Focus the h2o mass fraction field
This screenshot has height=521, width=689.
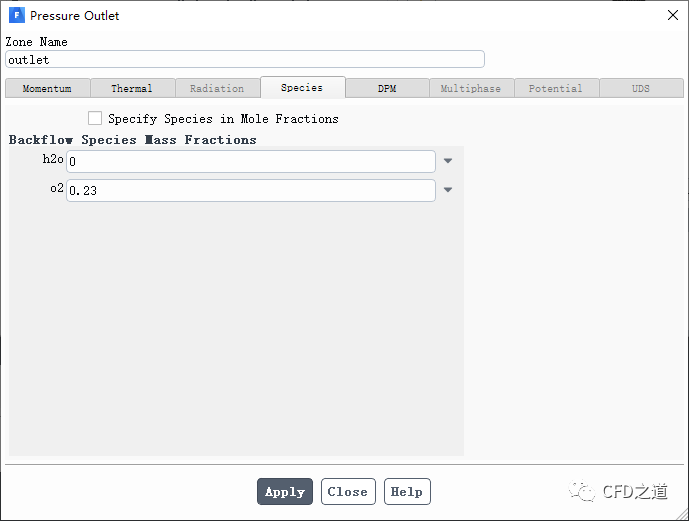tap(250, 161)
